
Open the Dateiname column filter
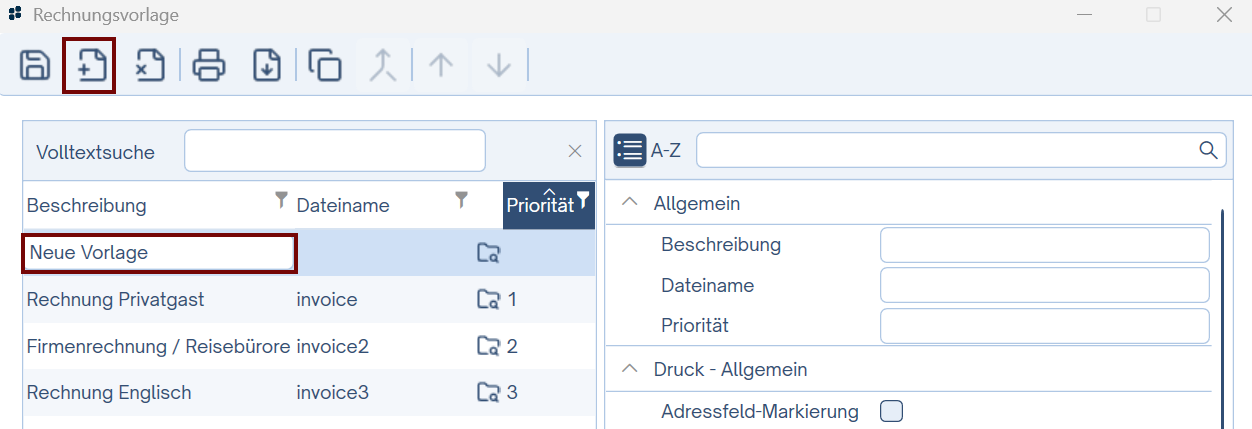tap(461, 200)
